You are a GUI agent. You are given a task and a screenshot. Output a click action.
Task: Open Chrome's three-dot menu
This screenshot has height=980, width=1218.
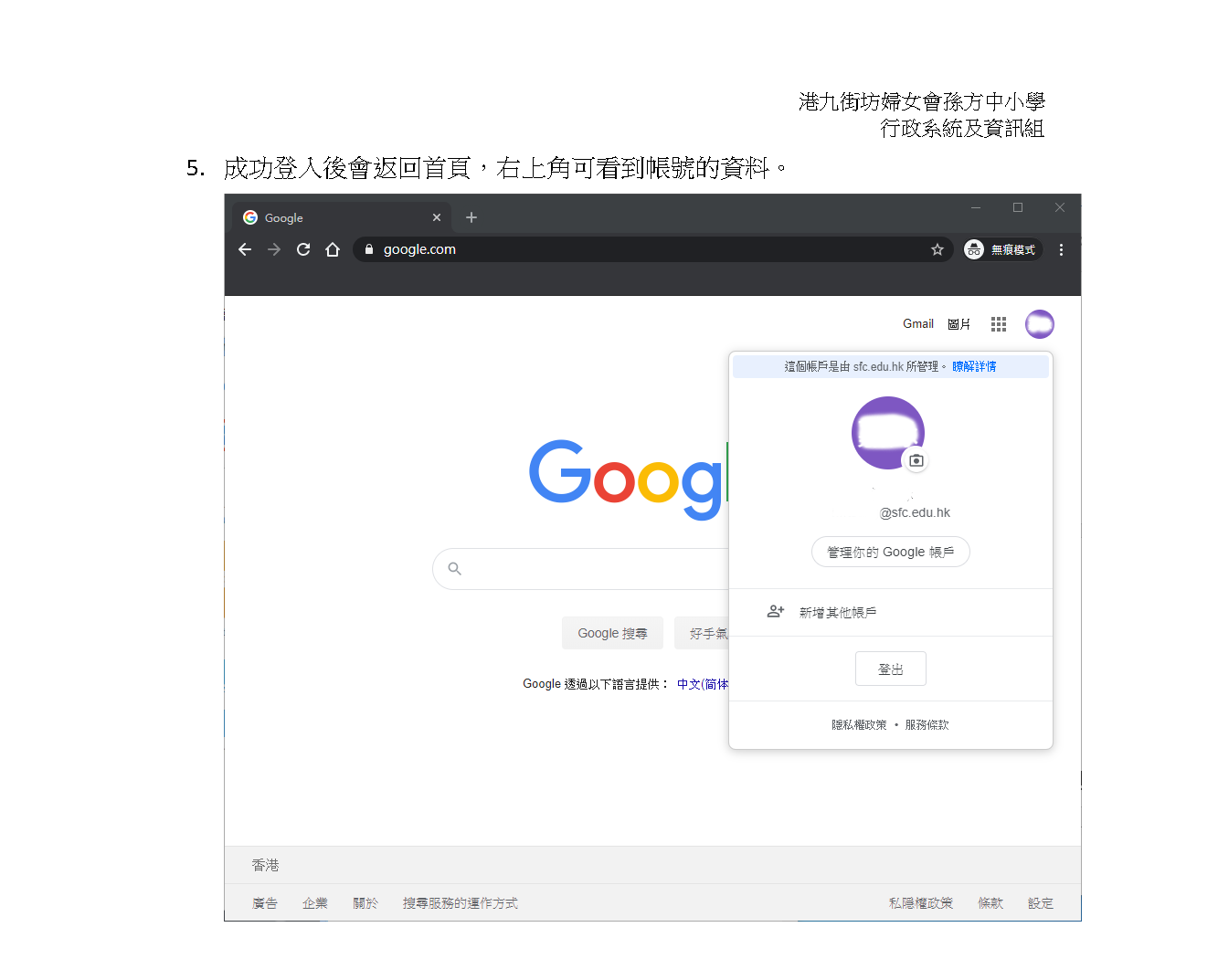coord(1061,249)
